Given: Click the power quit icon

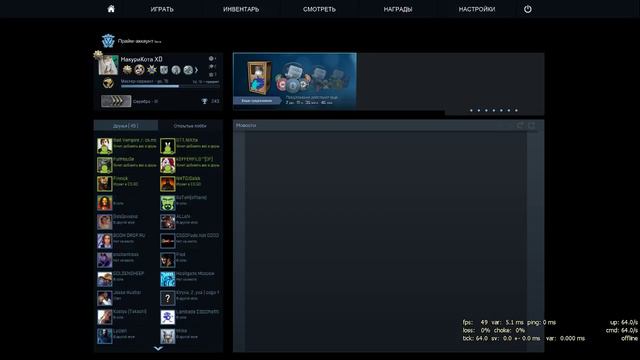Looking at the screenshot, I should pyautogui.click(x=528, y=9).
